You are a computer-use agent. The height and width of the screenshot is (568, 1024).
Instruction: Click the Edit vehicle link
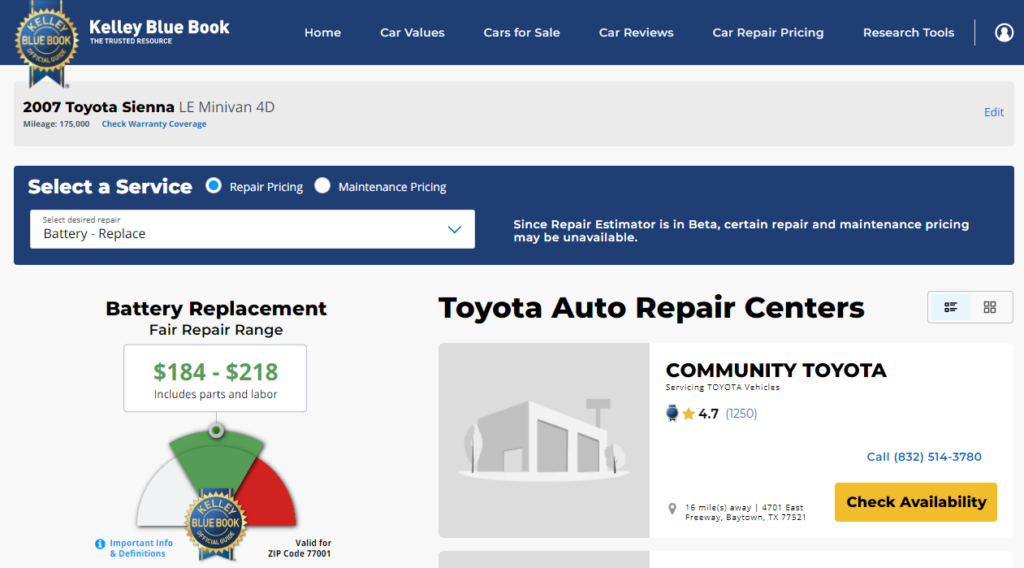pyautogui.click(x=994, y=112)
